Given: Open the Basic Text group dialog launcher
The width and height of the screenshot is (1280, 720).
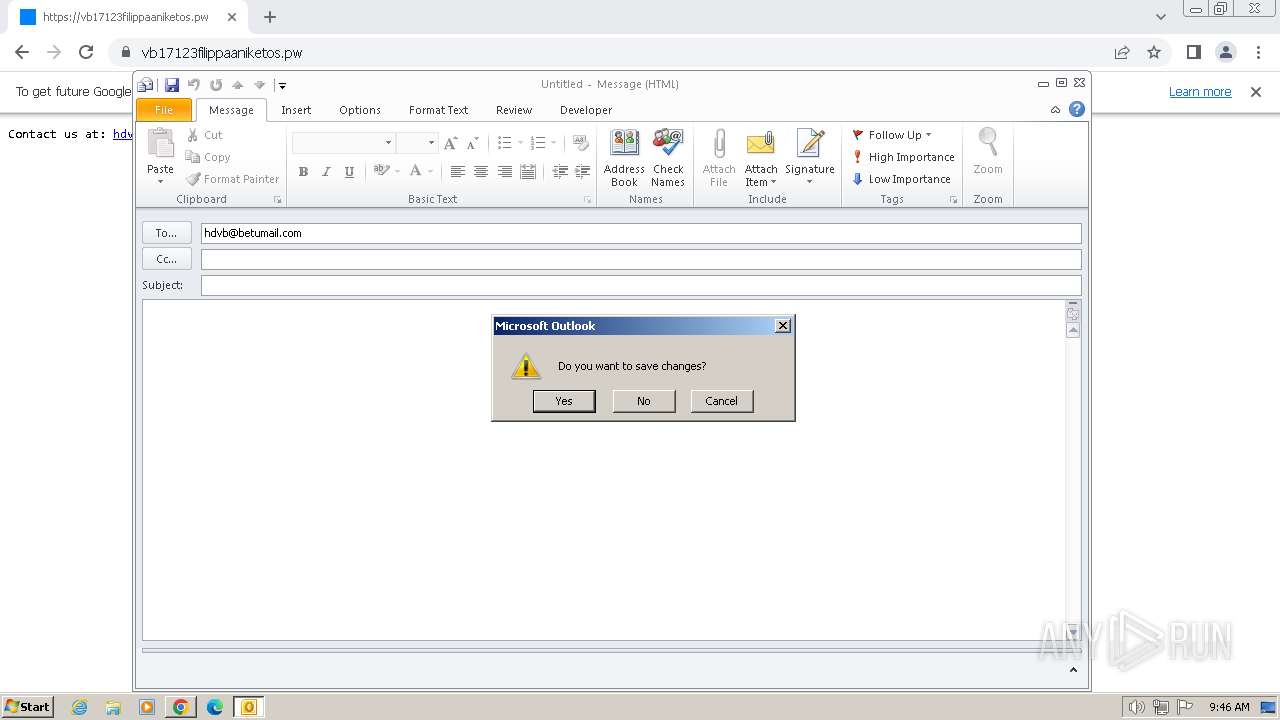Looking at the screenshot, I should (x=588, y=200).
